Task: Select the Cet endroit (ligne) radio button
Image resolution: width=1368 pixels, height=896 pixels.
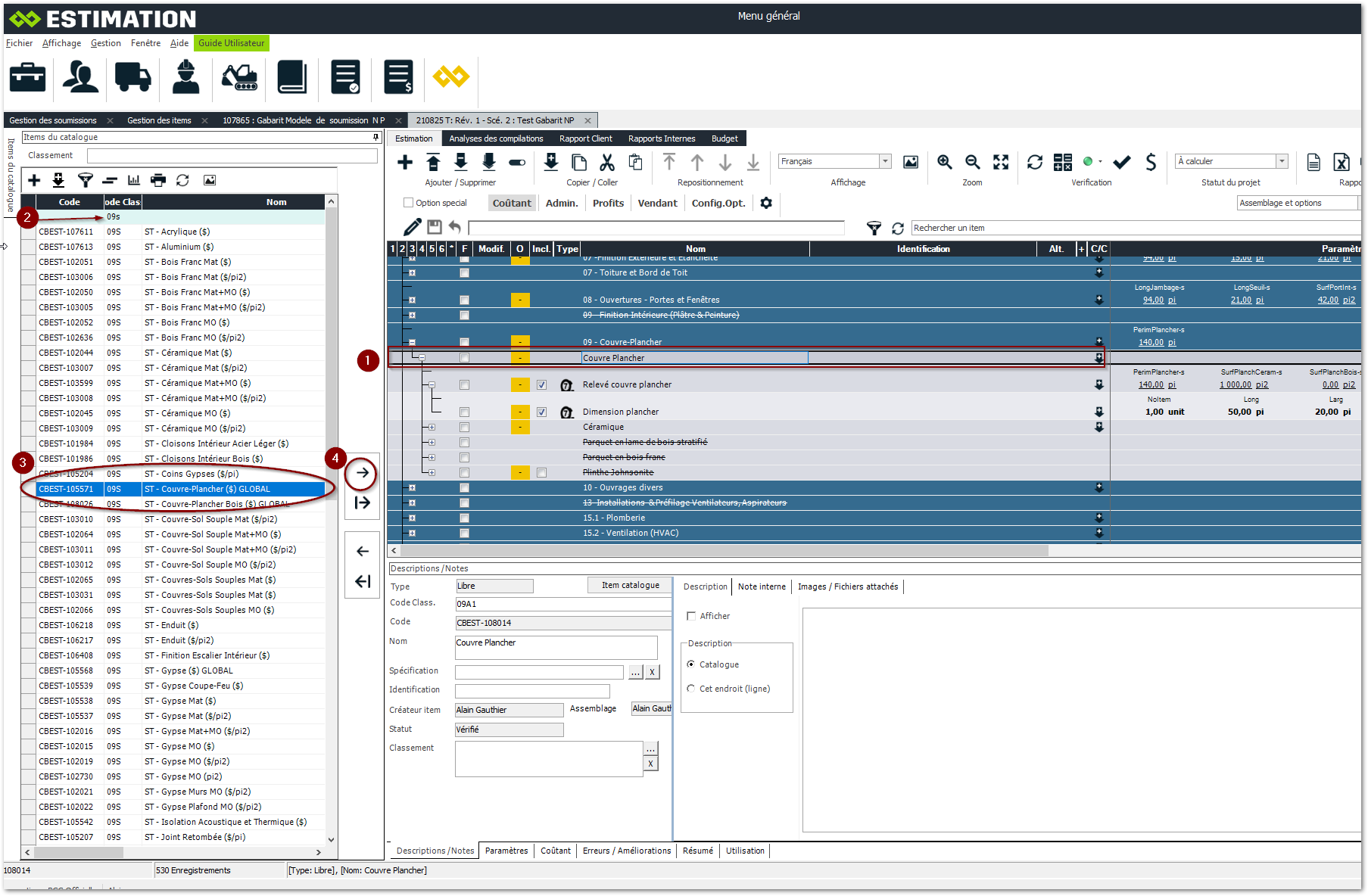Action: (690, 689)
